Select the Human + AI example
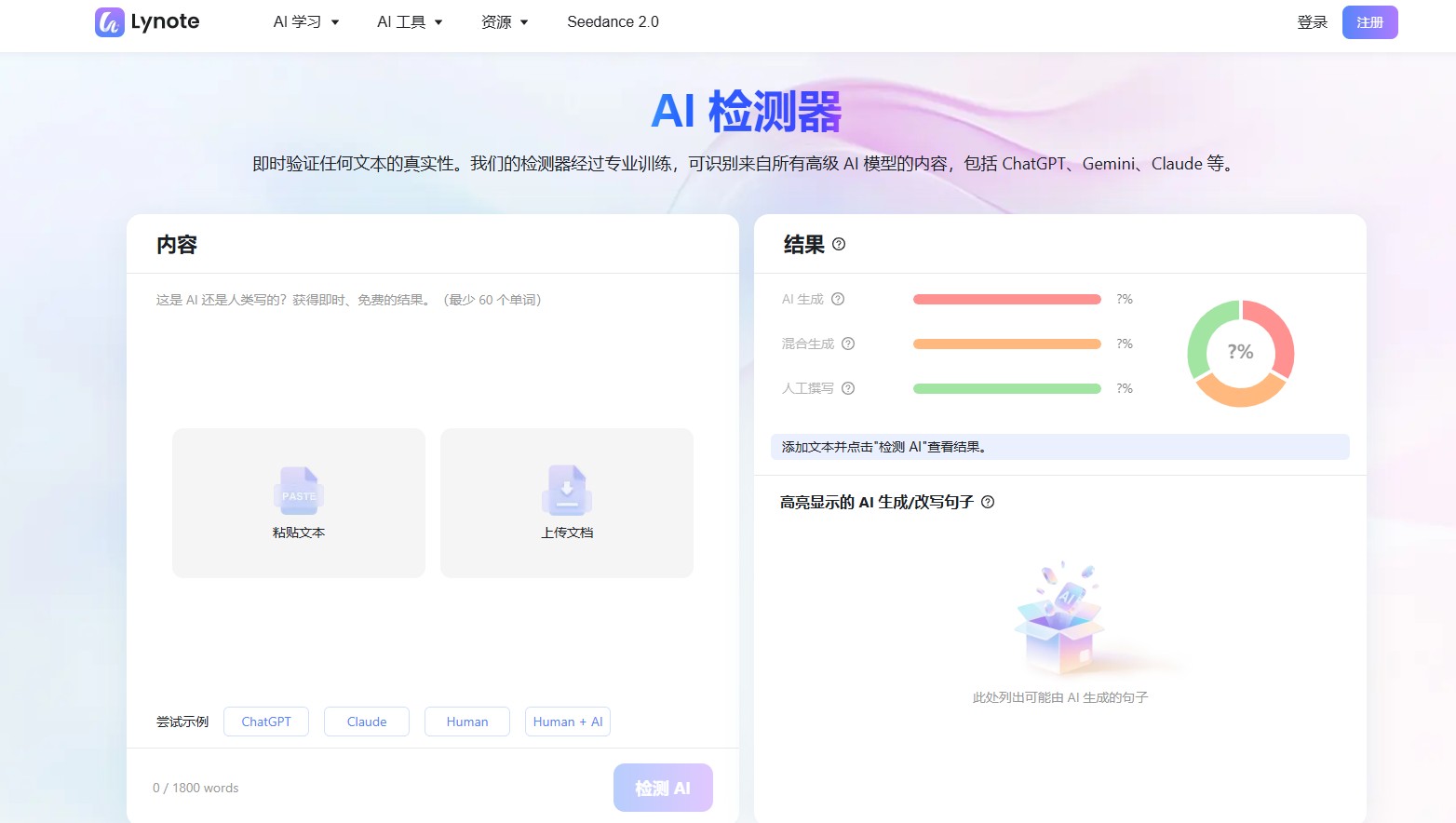 567,721
